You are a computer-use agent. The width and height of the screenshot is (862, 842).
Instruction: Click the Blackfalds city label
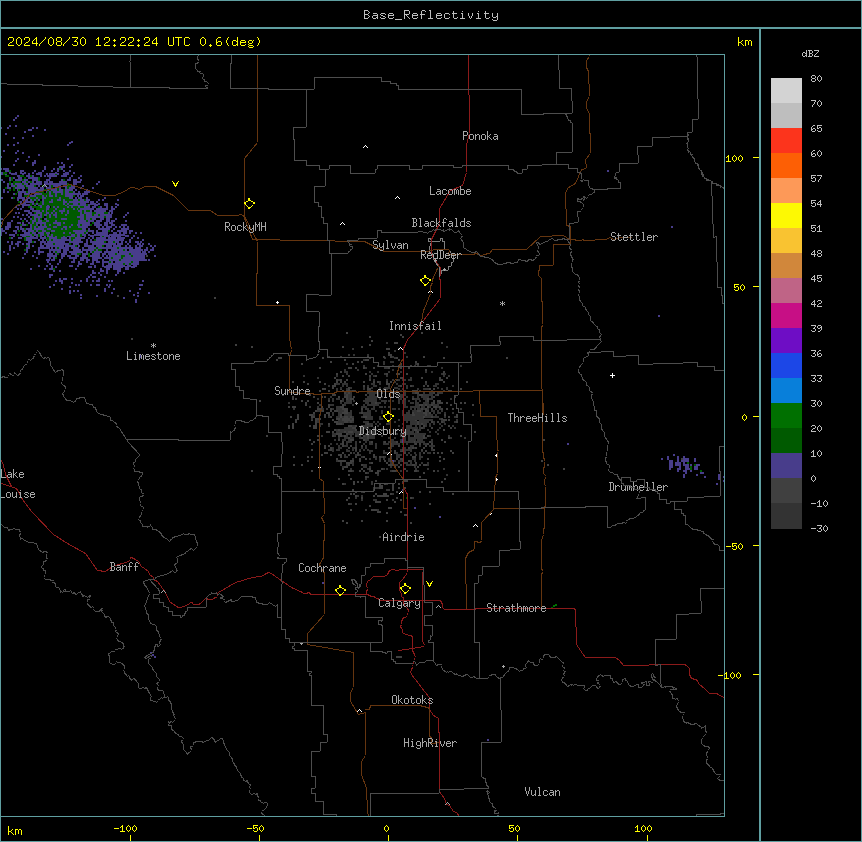coord(441,223)
